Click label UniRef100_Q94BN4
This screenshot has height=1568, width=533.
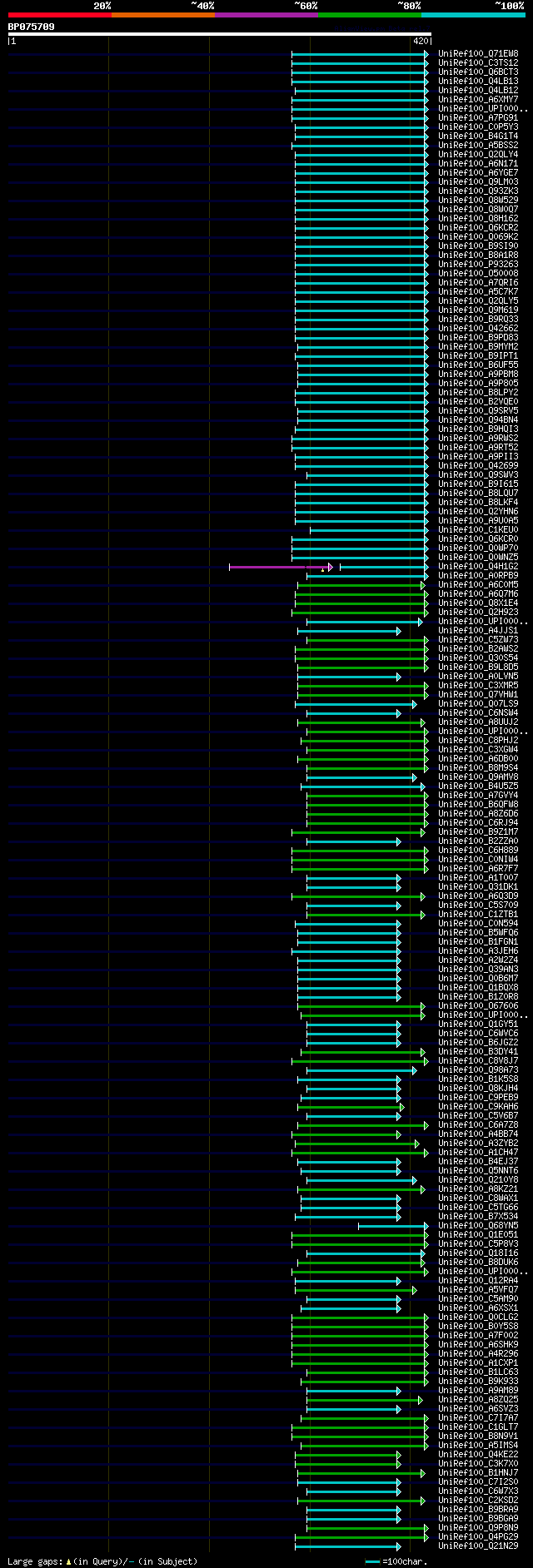[478, 420]
